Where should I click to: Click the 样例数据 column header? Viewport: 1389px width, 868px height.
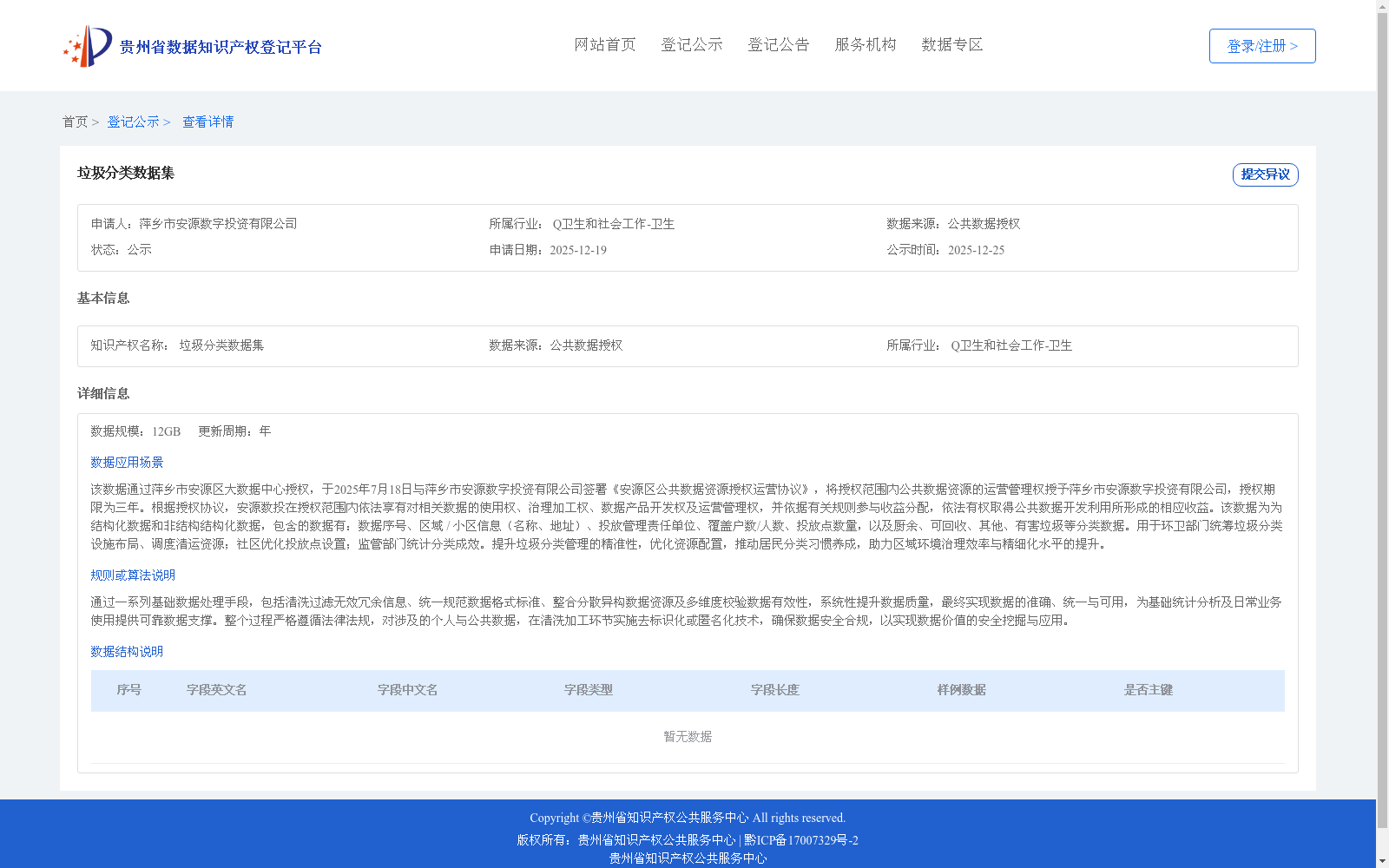click(962, 690)
